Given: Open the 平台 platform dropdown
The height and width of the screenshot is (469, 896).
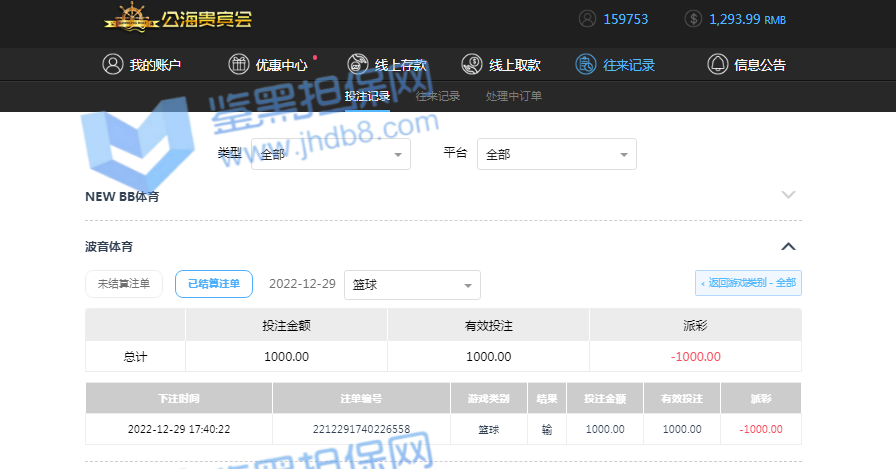Looking at the screenshot, I should click(556, 154).
